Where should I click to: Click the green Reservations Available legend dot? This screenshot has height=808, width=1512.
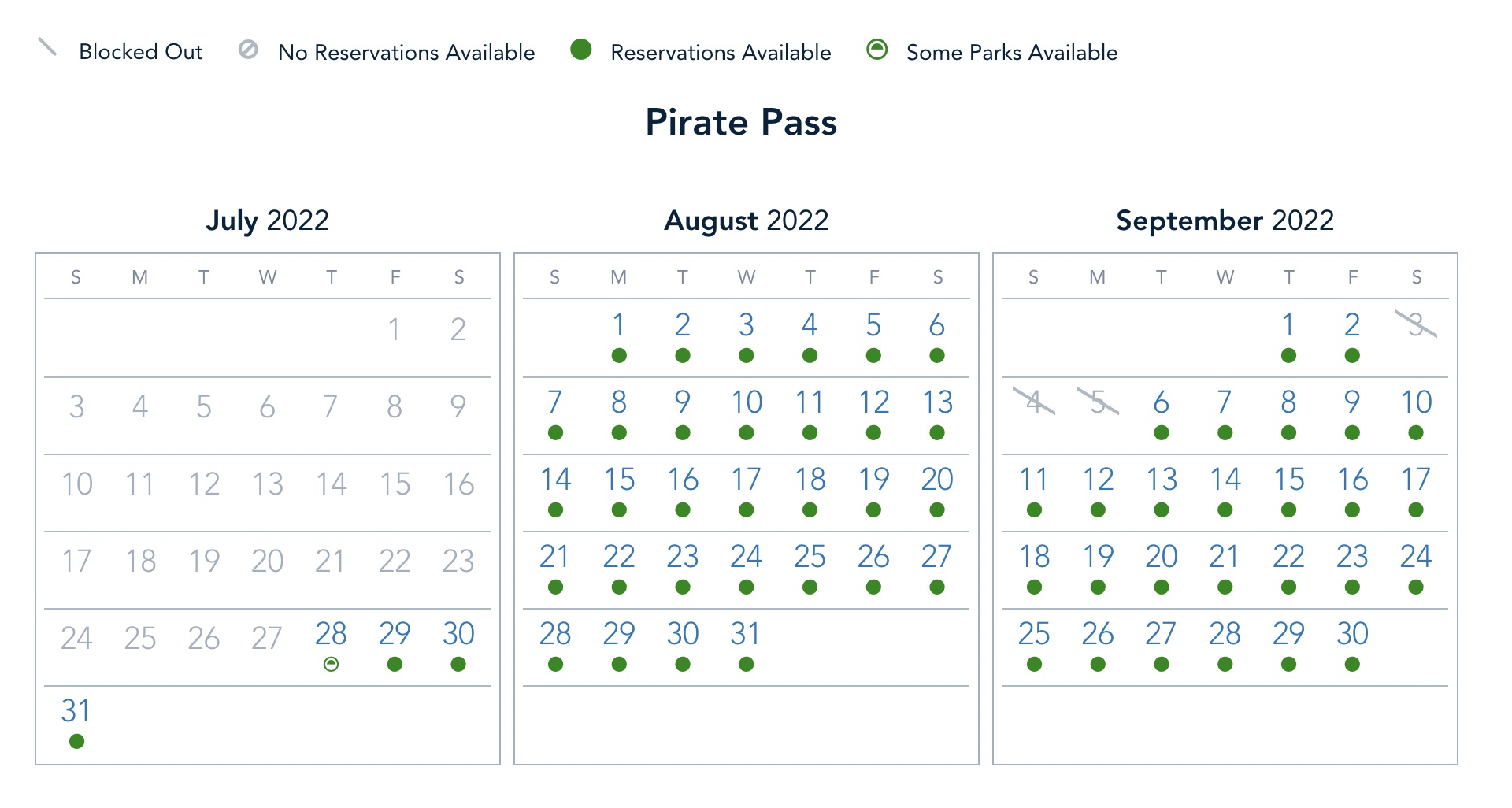[581, 50]
